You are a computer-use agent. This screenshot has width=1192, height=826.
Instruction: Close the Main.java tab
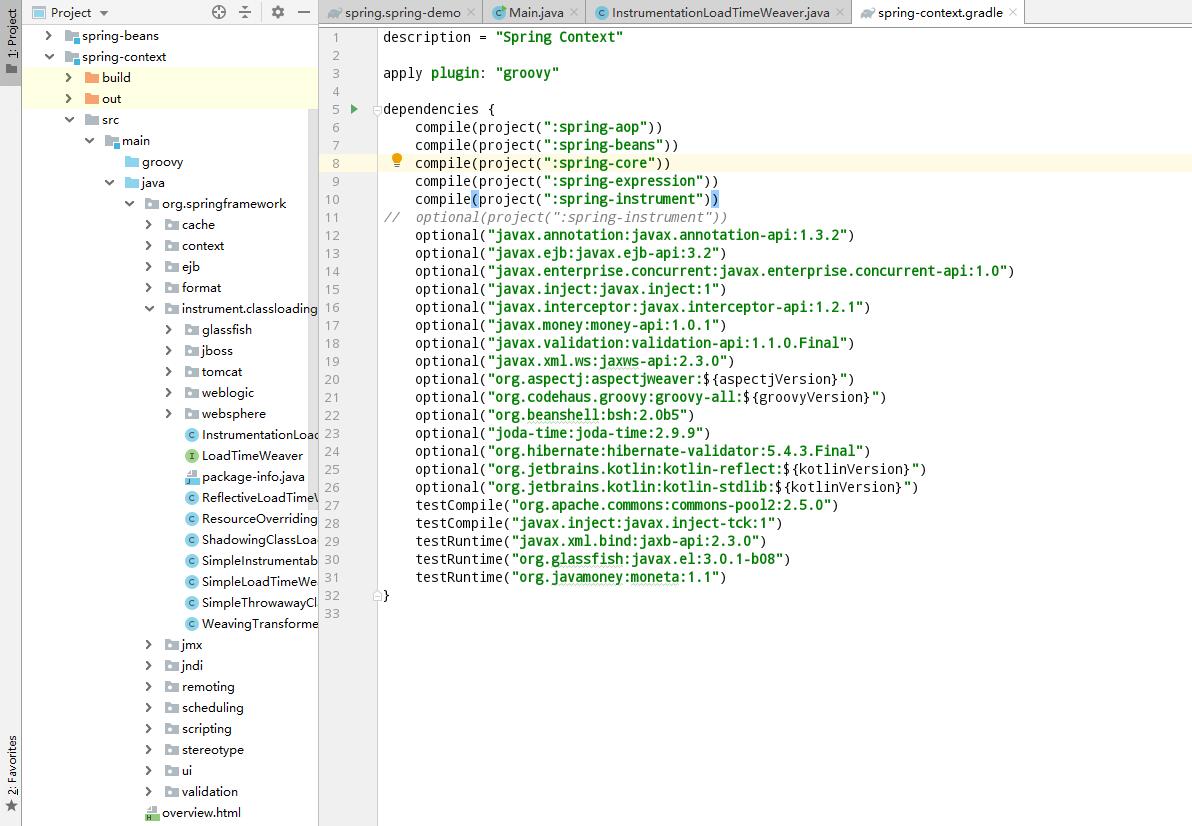(x=574, y=12)
